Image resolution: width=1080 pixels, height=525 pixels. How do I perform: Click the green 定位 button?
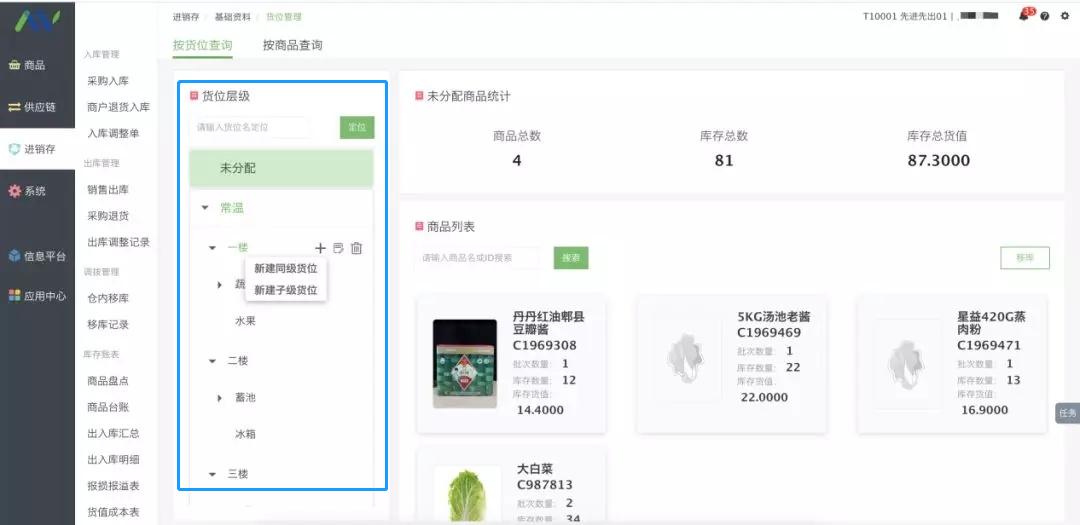357,127
